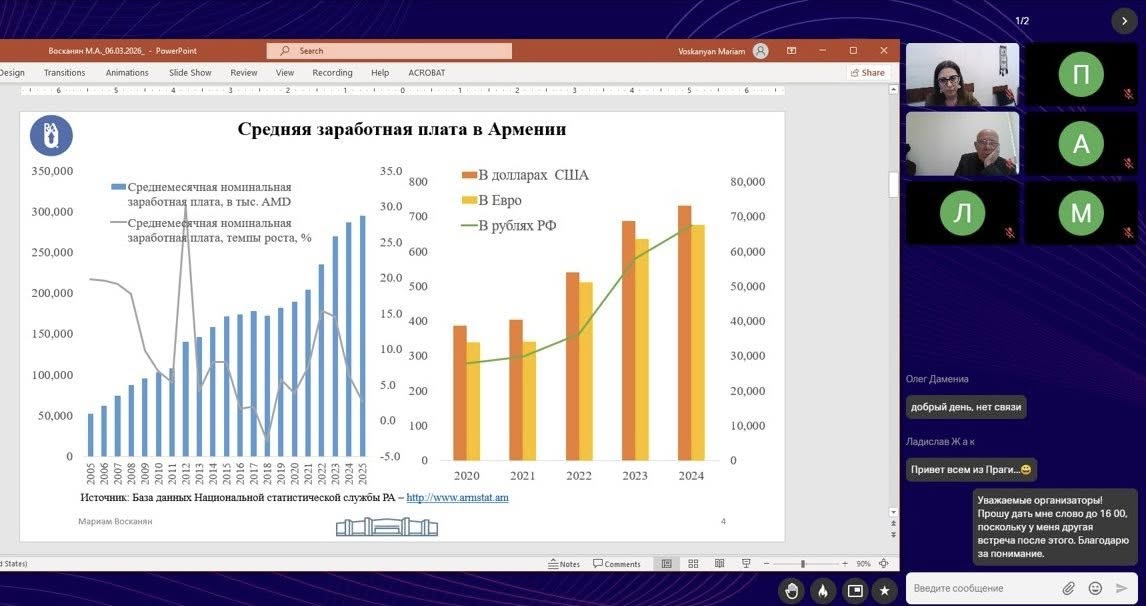Open the Animations ribbon tab
1146x606 pixels.
(127, 73)
